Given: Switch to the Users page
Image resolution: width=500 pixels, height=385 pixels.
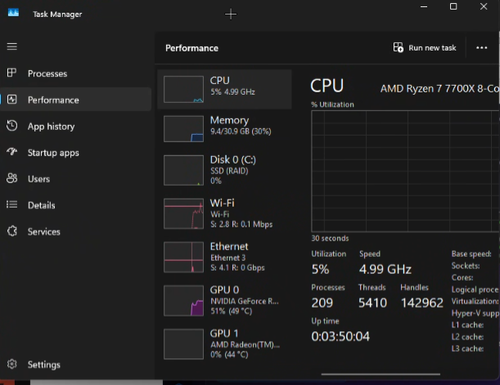Looking at the screenshot, I should (x=76, y=179).
